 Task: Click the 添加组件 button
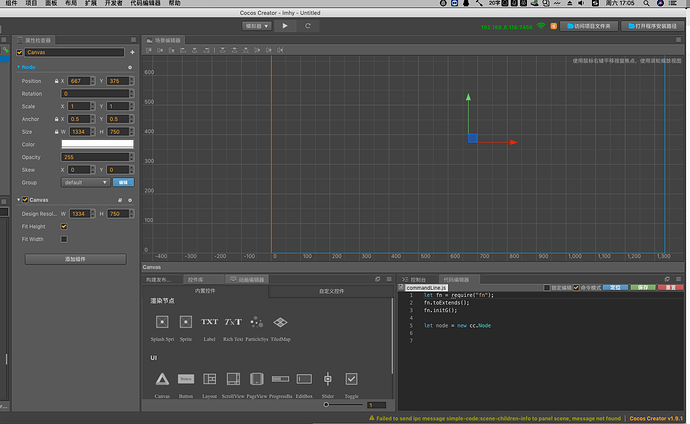[75, 259]
